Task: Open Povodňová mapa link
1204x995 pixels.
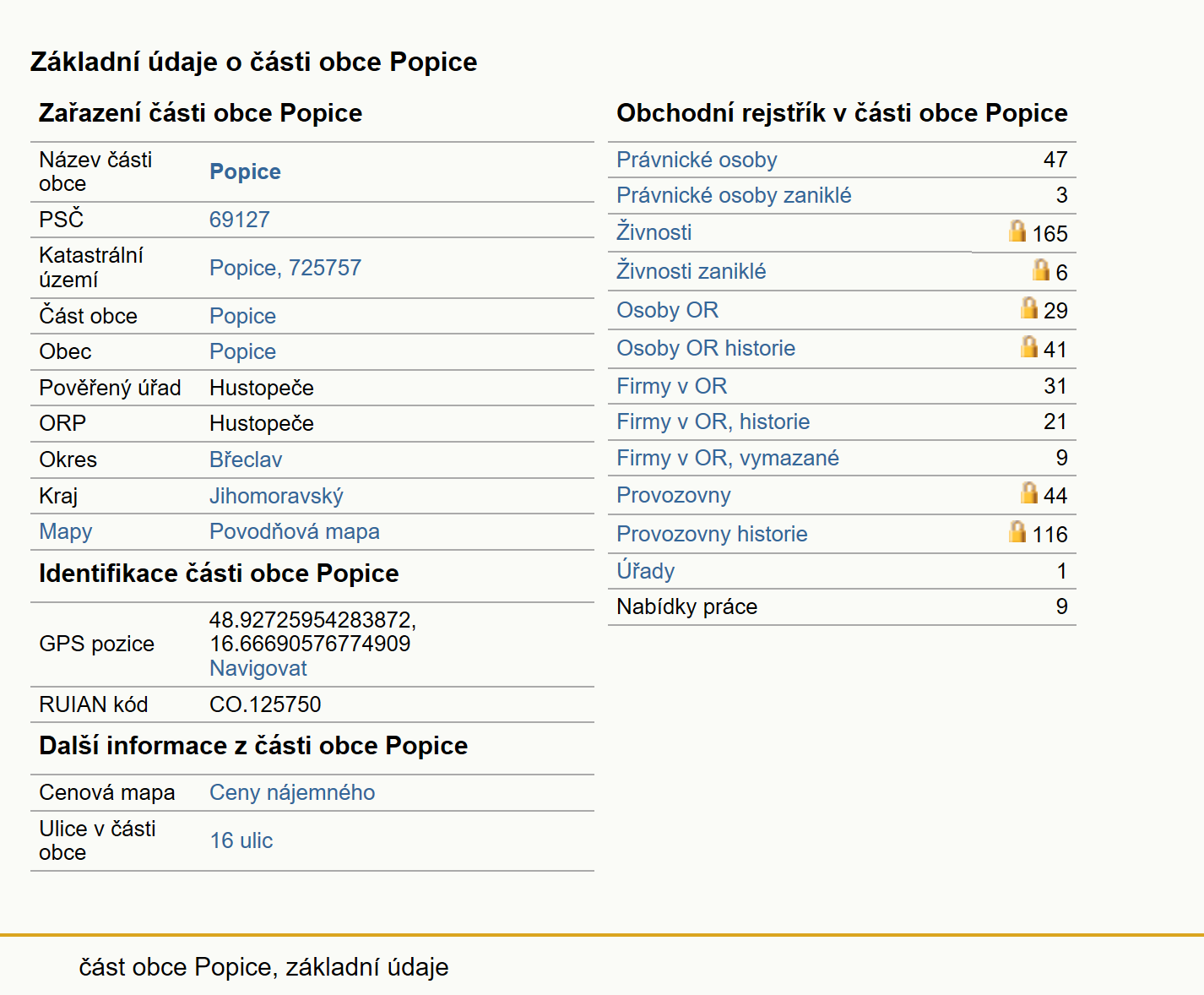Action: (x=295, y=531)
